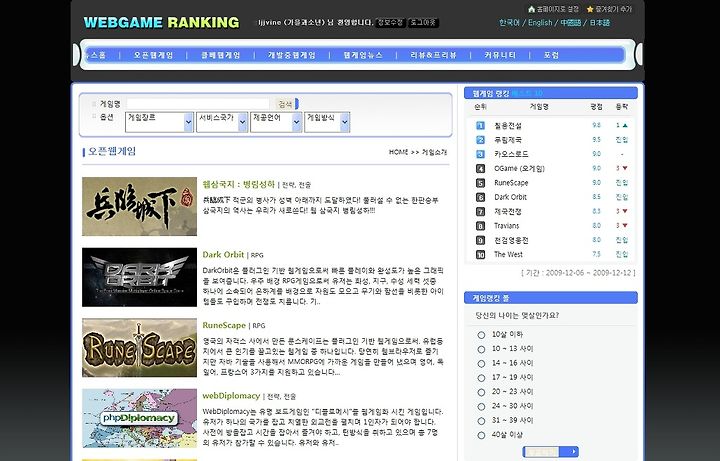This screenshot has height=461, width=720.
Task: Click the red down arrow in OGame row
Action: [625, 168]
